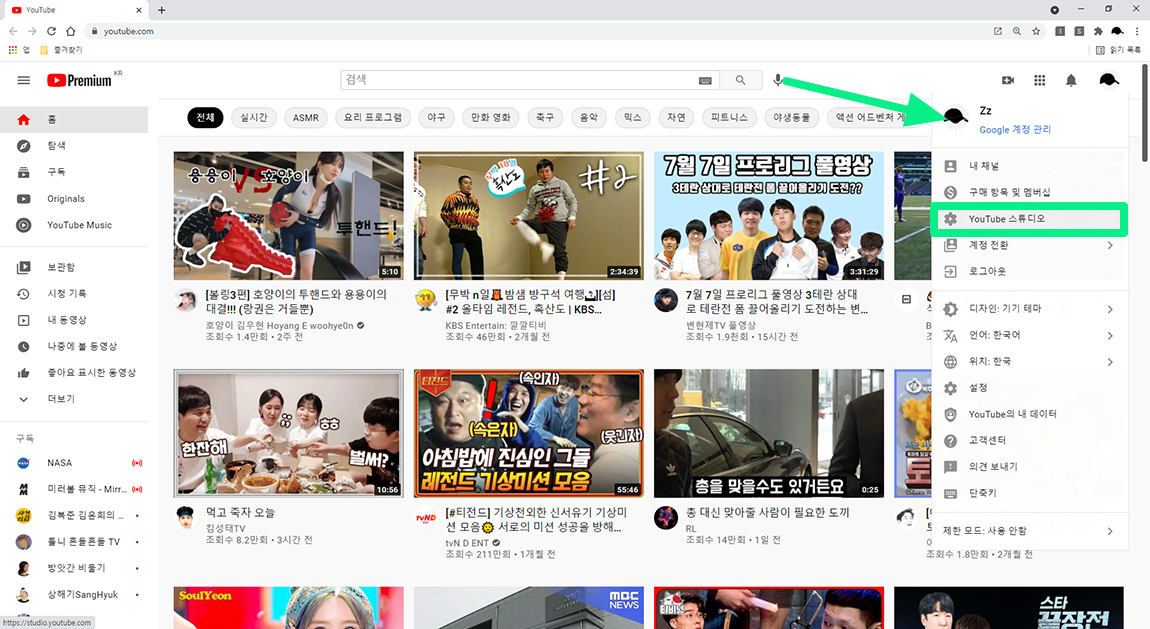Select the 피트니스 filter chip
The height and width of the screenshot is (629, 1150).
(x=729, y=117)
